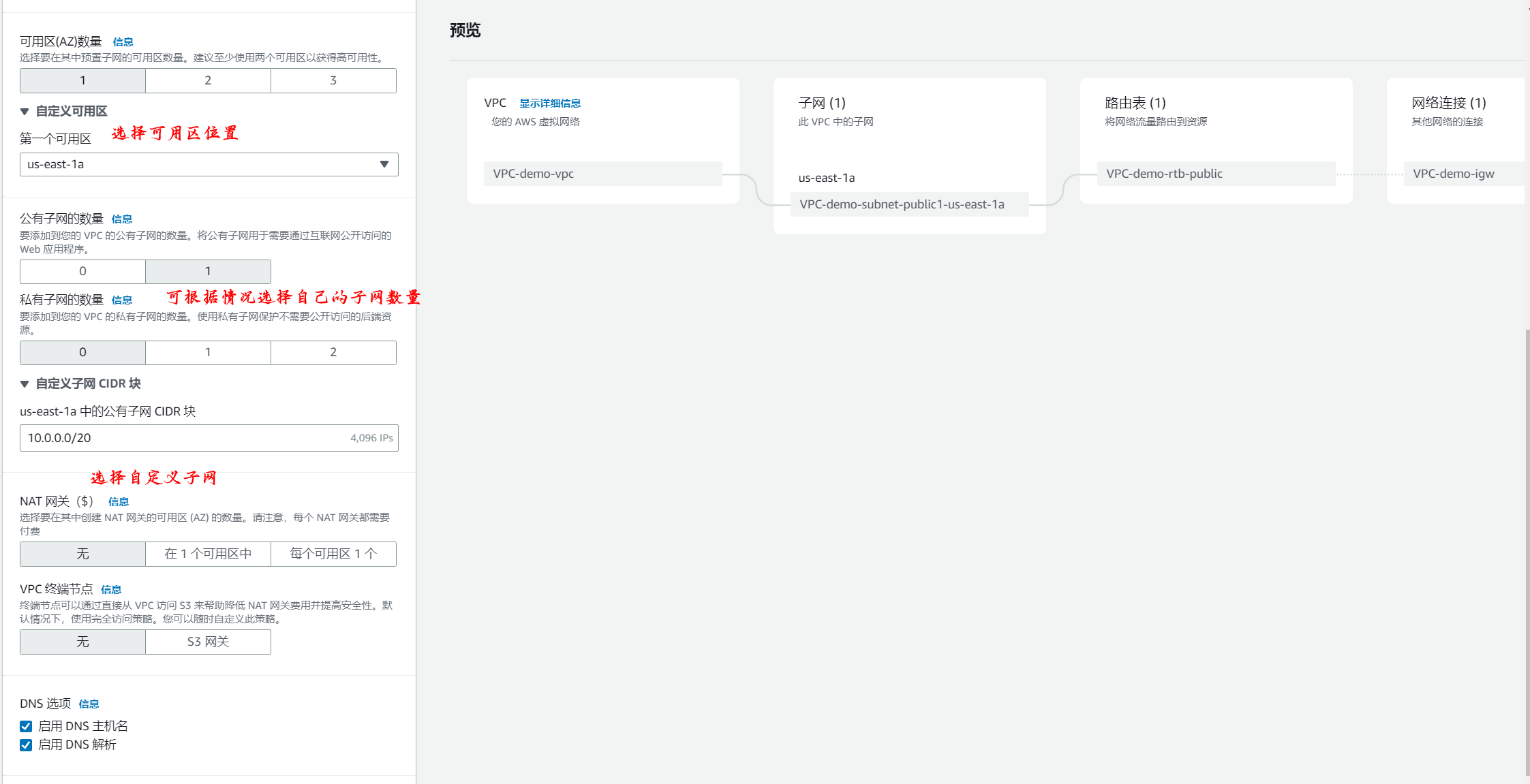Viewport: 1530px width, 784px height.
Task: Open the us-east-1a availability zone dropdown
Action: coord(209,164)
